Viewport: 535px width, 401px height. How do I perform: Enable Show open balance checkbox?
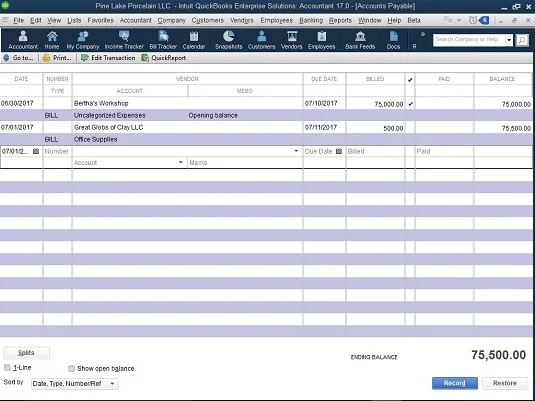coord(71,369)
